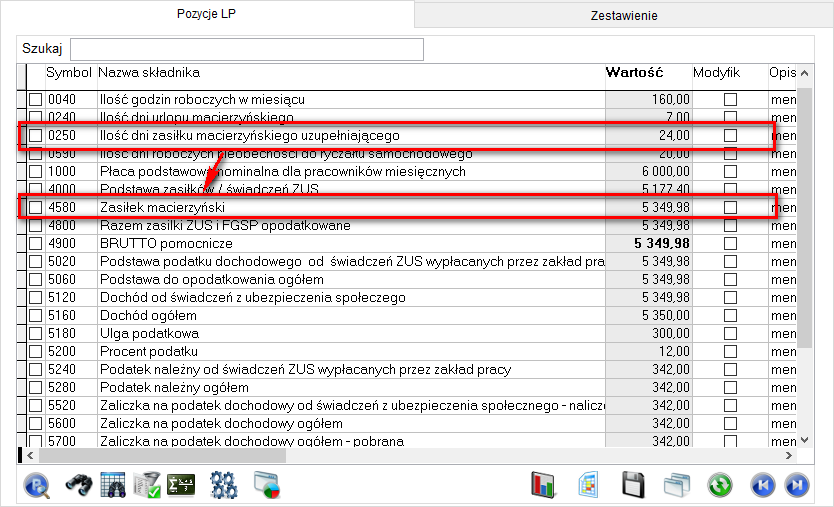
Task: Tick row checkbox for symbol 0040
Action: pyautogui.click(x=35, y=100)
